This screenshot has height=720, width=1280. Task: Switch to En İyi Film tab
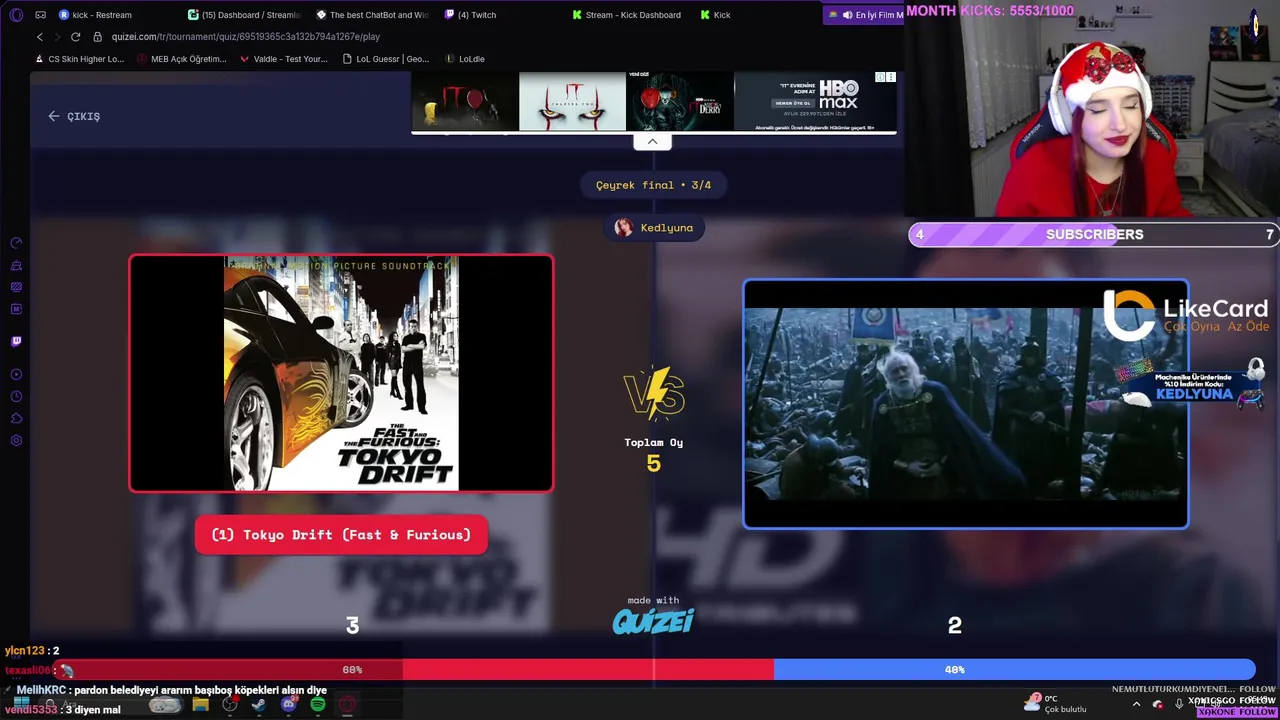(865, 15)
